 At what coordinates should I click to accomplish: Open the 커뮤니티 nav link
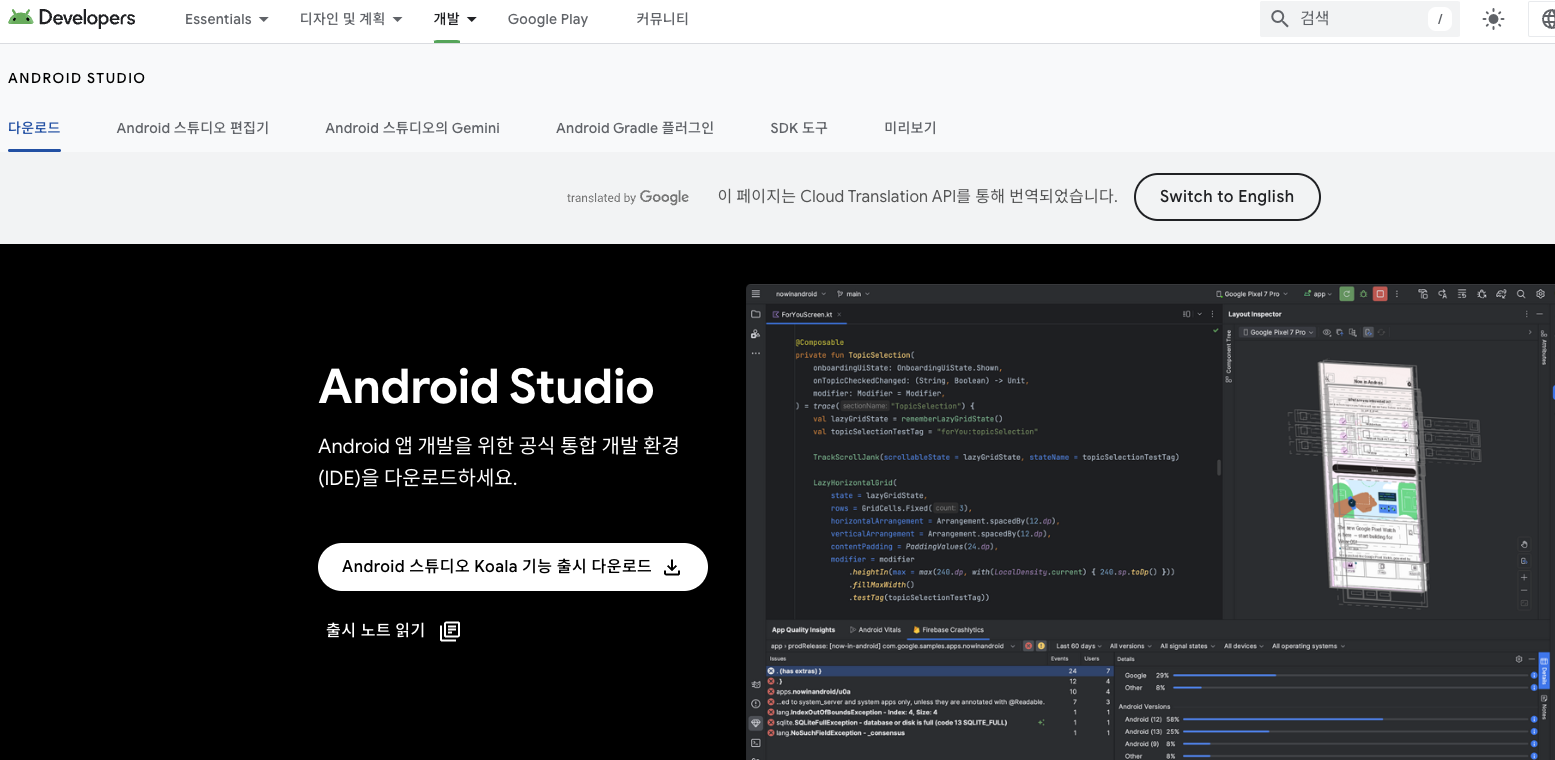662,19
